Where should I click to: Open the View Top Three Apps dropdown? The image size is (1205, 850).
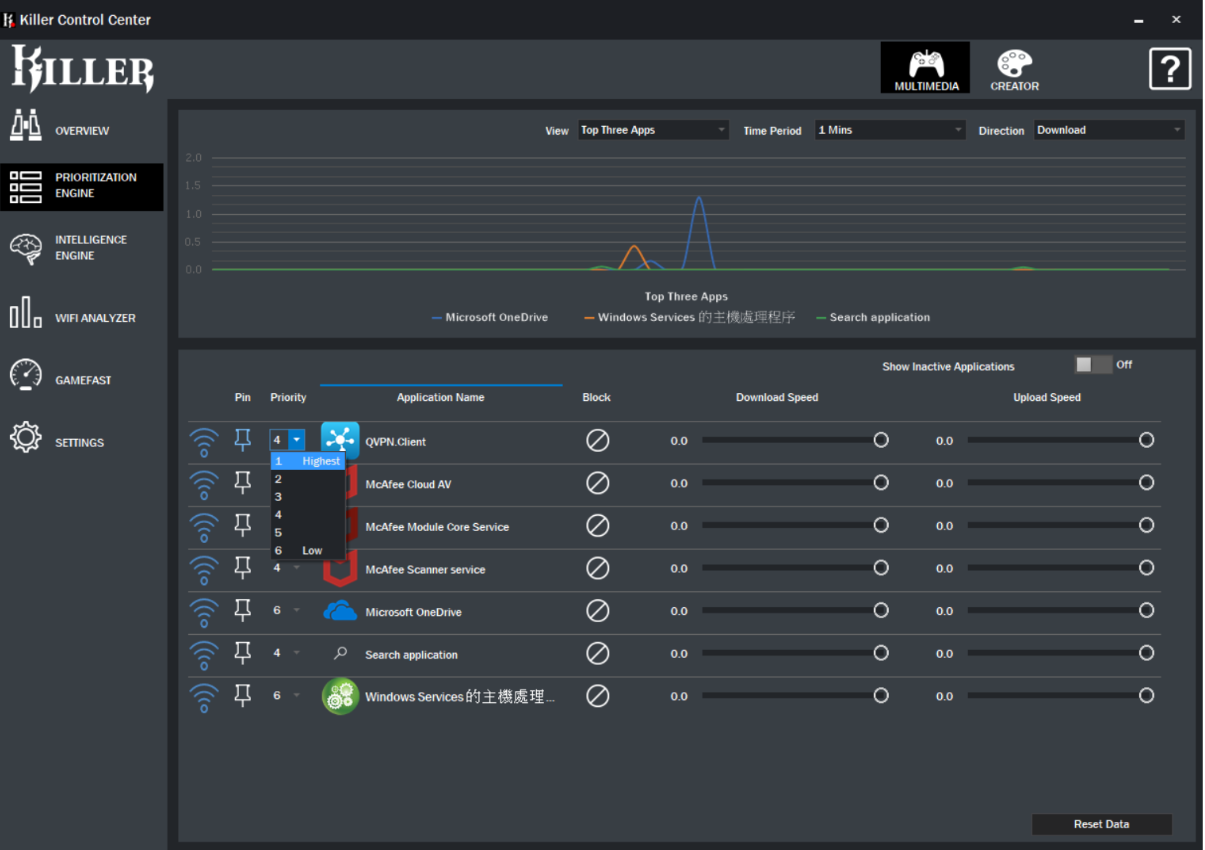(x=653, y=130)
